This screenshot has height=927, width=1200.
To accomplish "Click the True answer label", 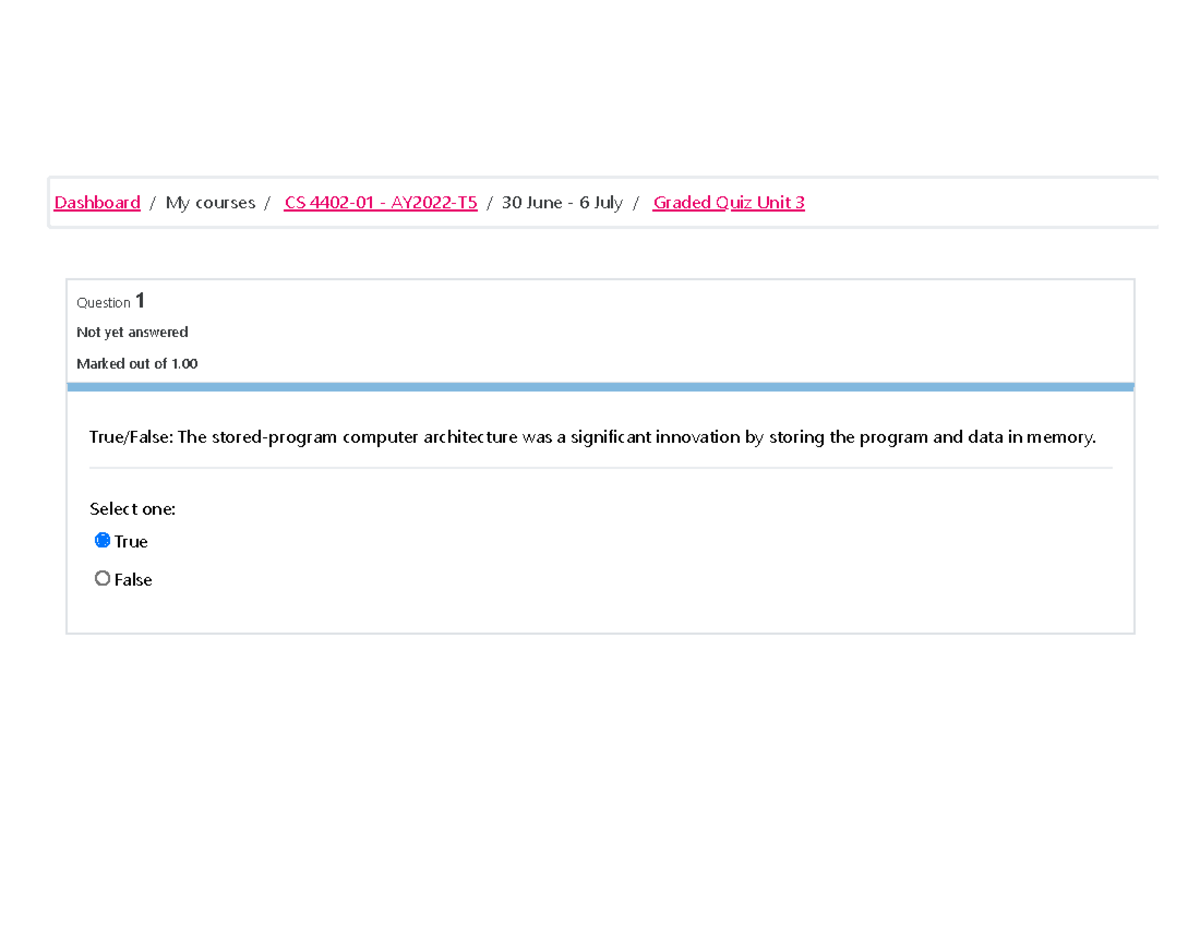I will pyautogui.click(x=131, y=541).
